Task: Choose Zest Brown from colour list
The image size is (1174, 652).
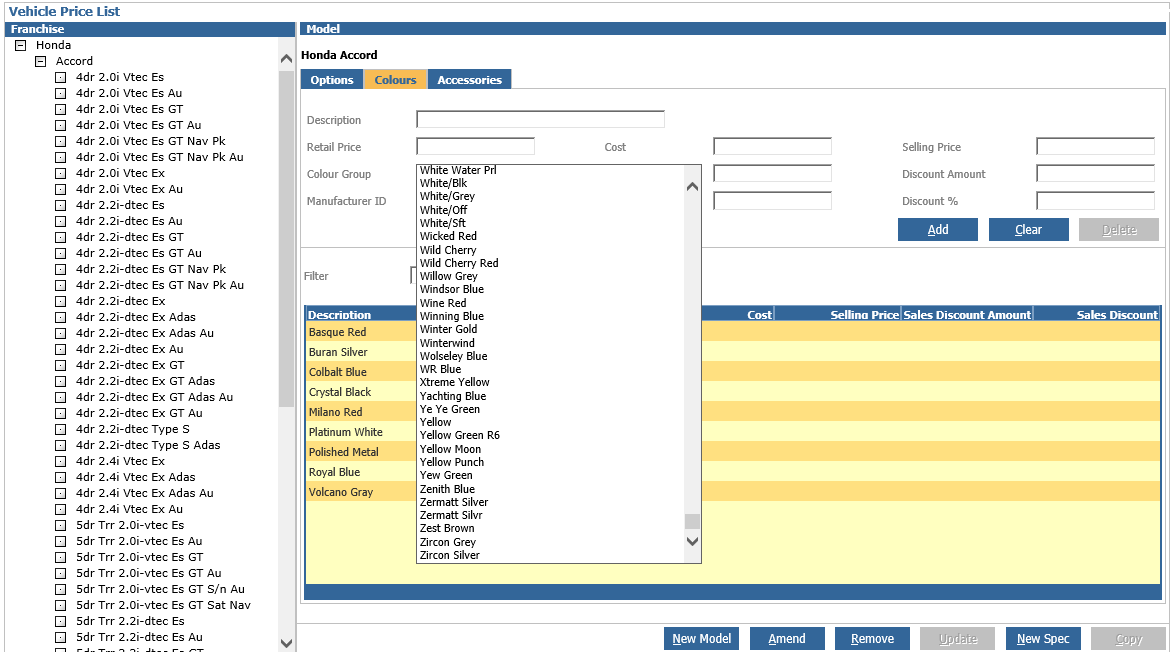Action: [447, 528]
